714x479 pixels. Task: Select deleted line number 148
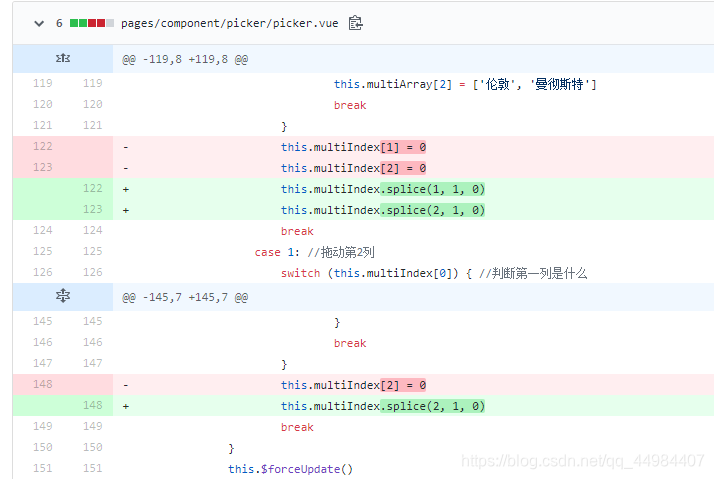click(43, 384)
